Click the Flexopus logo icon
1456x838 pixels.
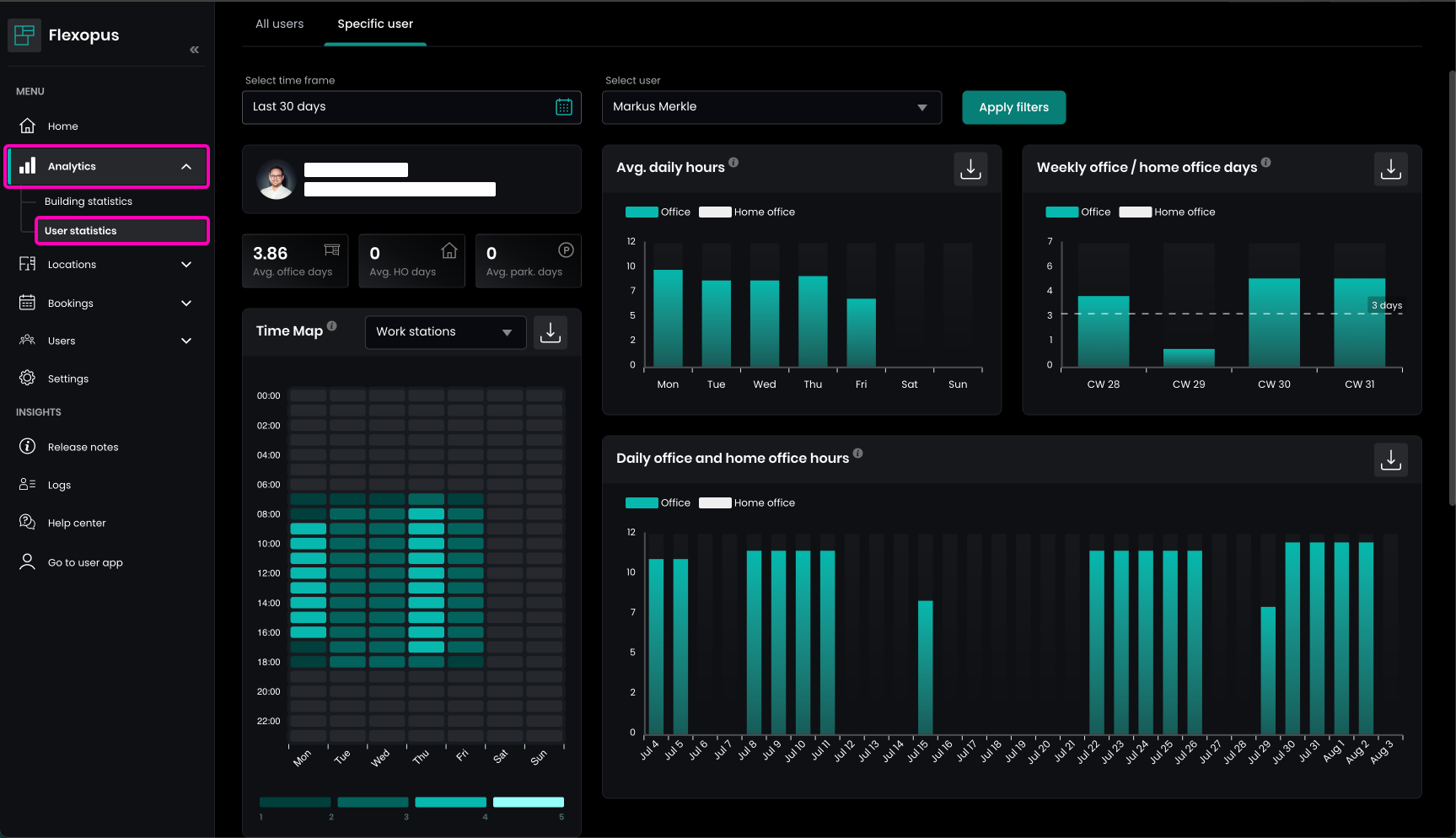pos(24,35)
